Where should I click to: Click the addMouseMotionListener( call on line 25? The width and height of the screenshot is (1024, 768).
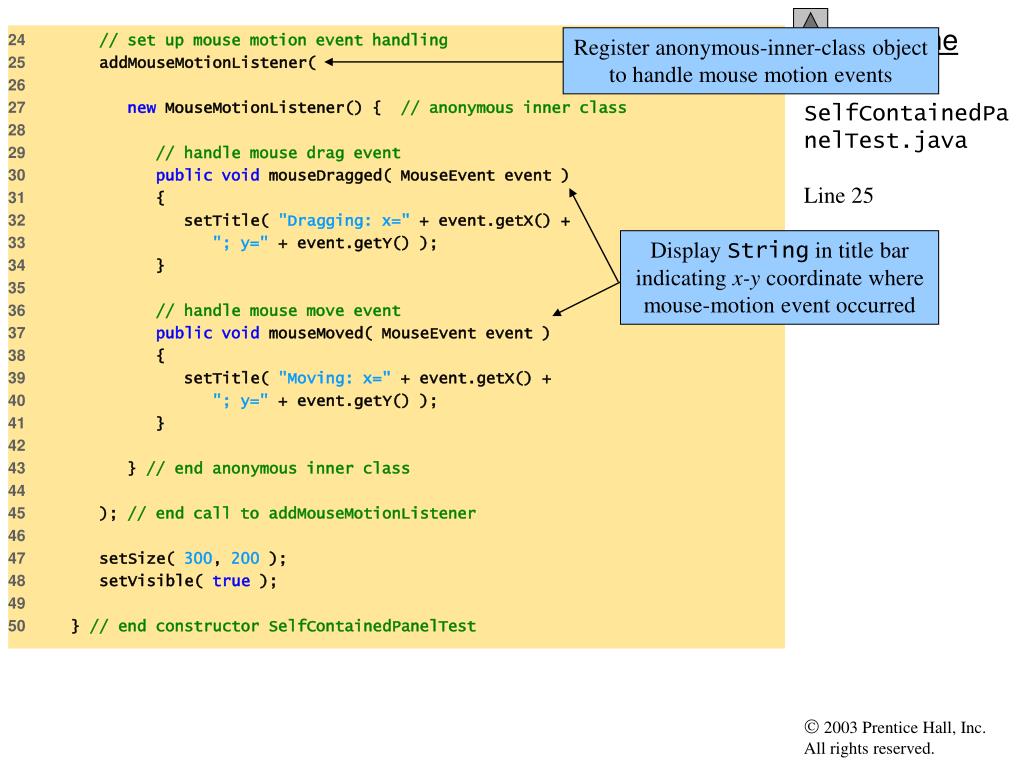pyautogui.click(x=207, y=64)
